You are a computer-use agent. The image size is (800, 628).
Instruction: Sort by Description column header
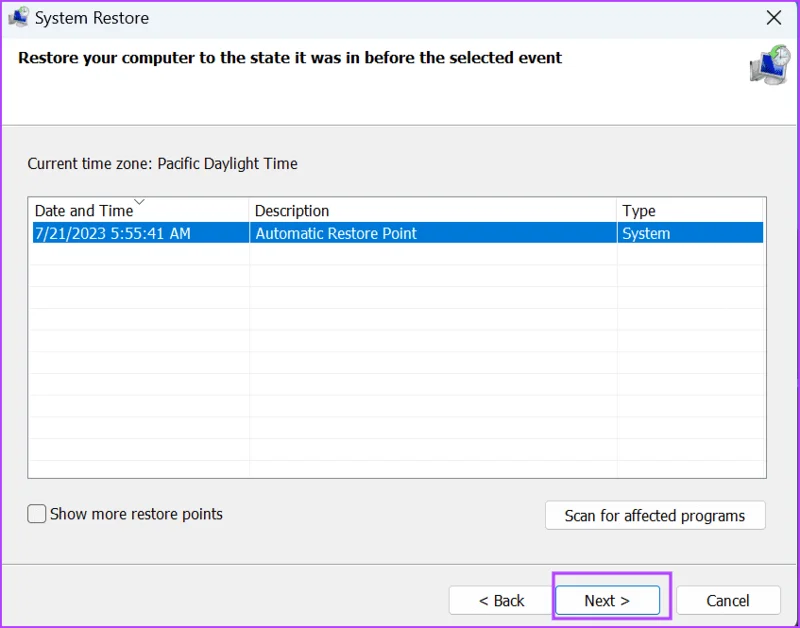433,210
